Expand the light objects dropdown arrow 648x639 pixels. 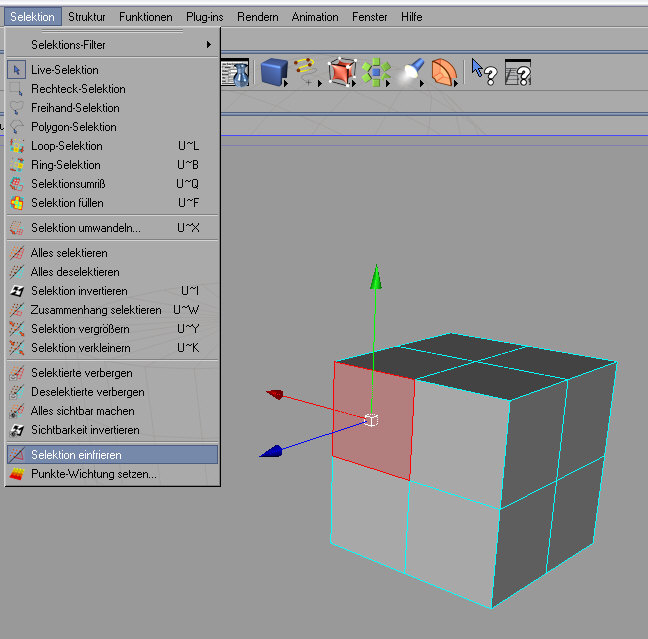422,83
